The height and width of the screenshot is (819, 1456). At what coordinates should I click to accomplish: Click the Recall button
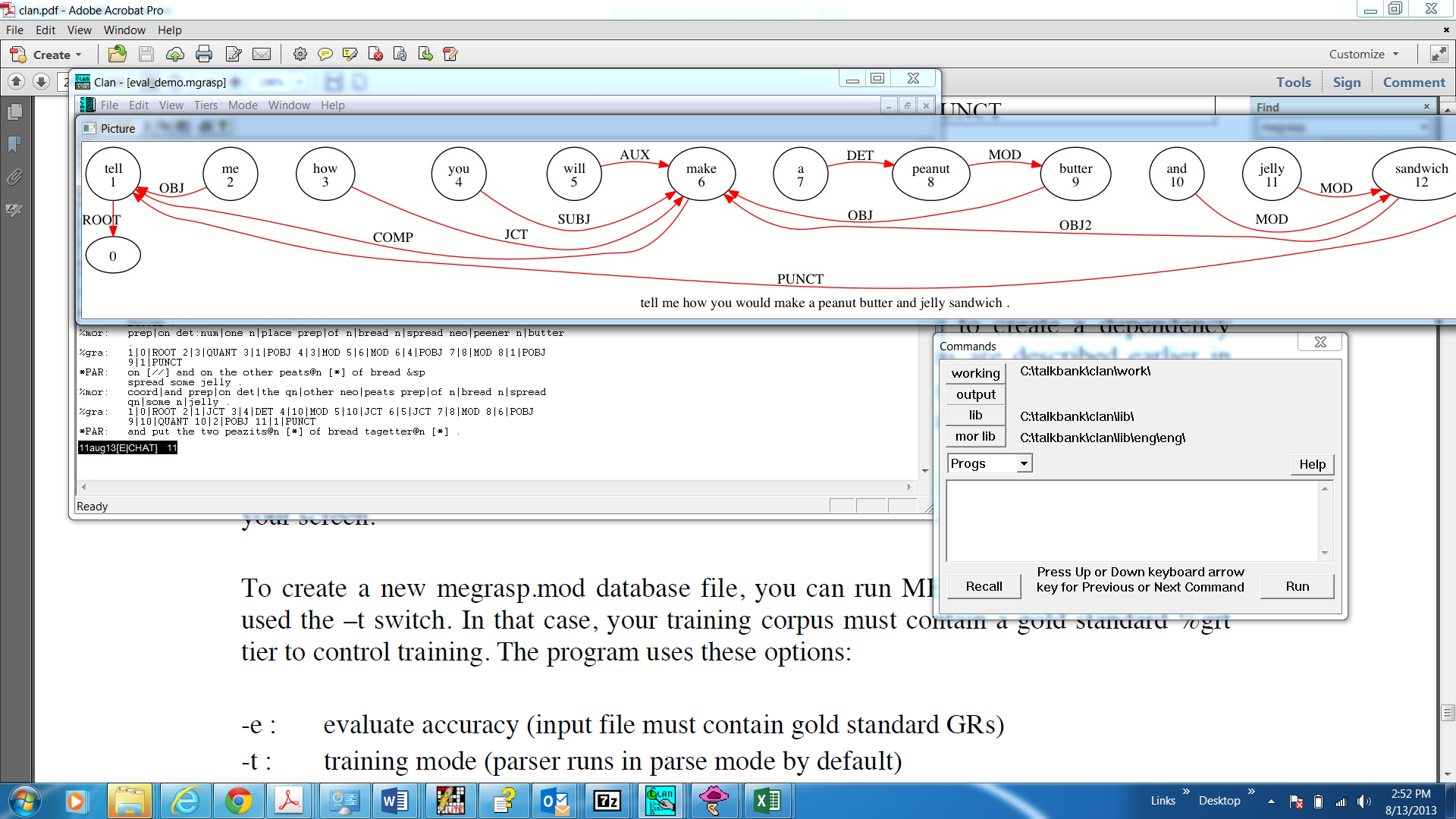click(x=984, y=586)
